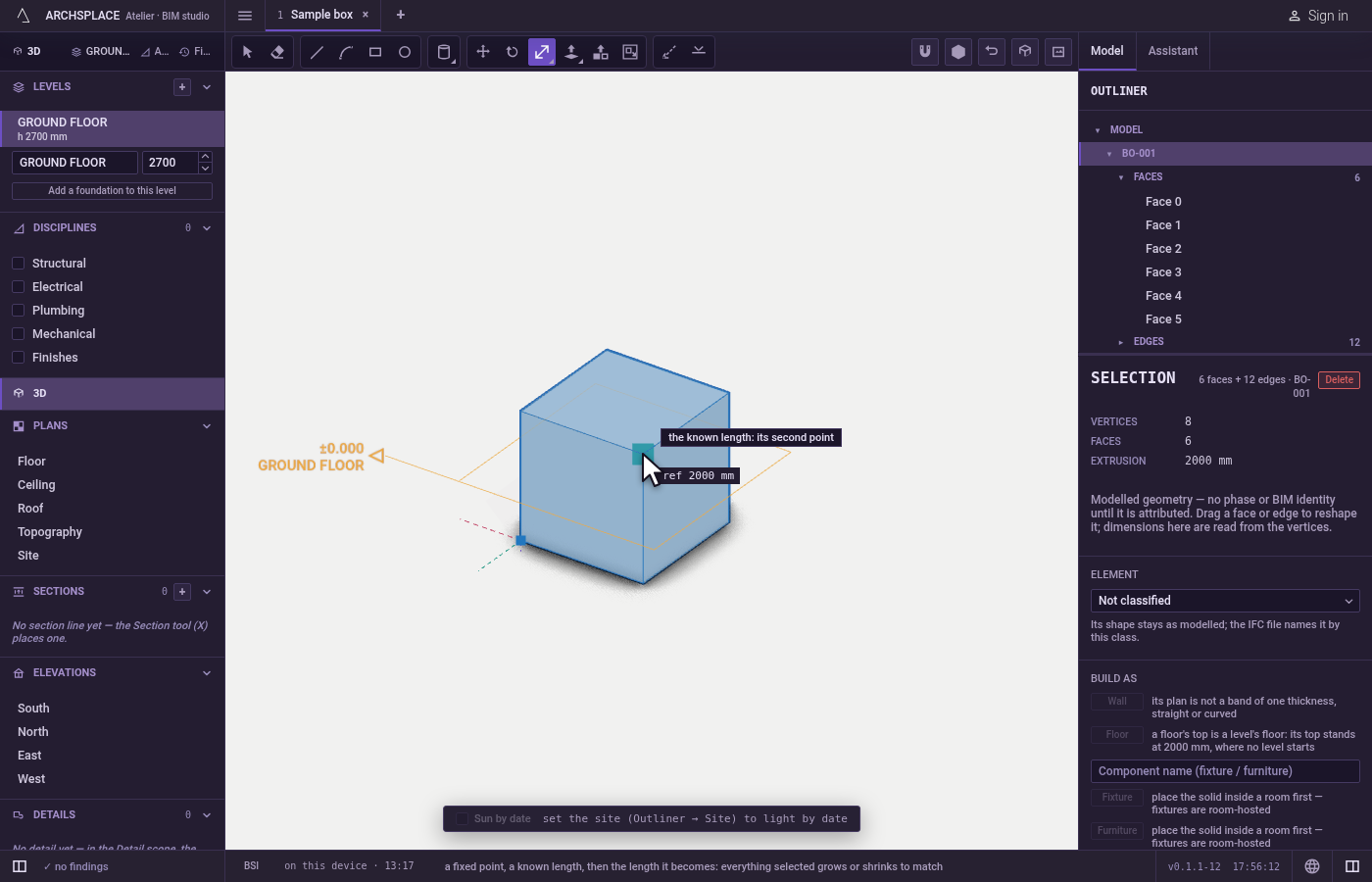Enable the Mechanical discipline checkbox
The width and height of the screenshot is (1372, 882).
click(x=19, y=334)
